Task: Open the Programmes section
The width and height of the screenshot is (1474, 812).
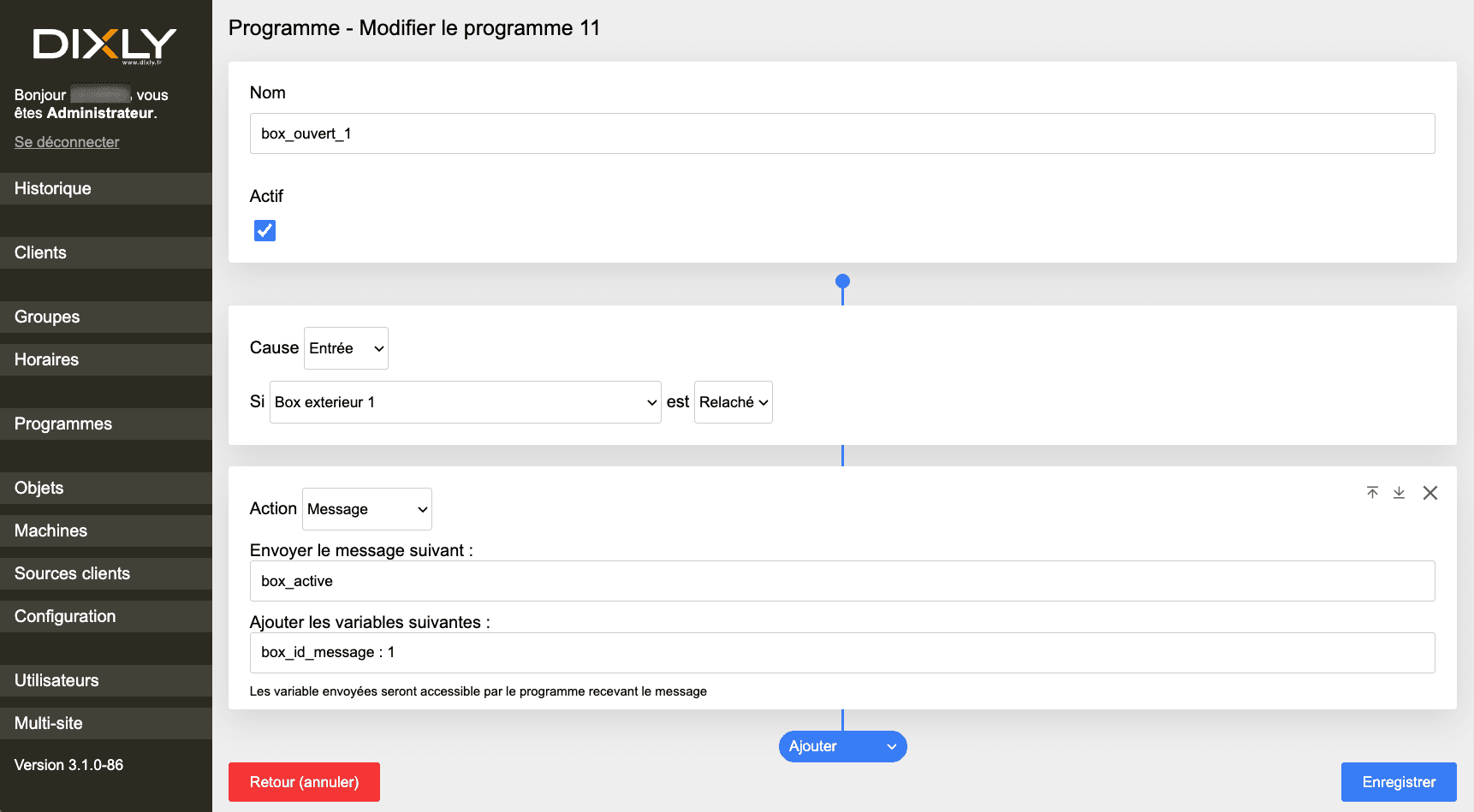Action: point(62,424)
